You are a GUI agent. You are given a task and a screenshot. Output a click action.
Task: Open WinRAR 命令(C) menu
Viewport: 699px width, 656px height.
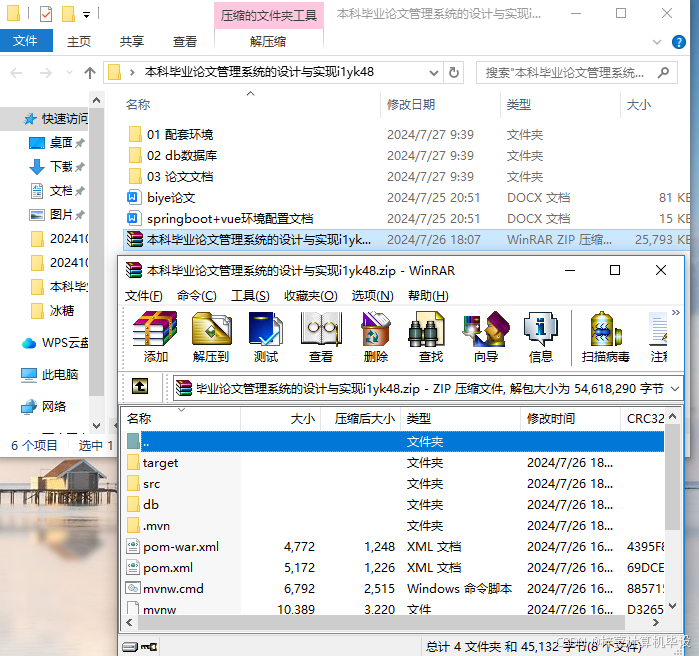197,295
